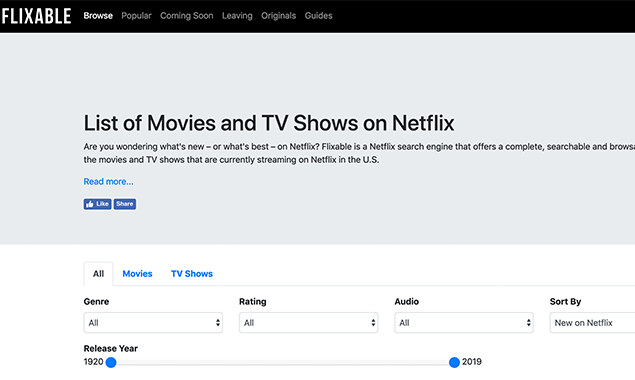The image size is (635, 380).
Task: Click the Release Year label
Action: [111, 348]
